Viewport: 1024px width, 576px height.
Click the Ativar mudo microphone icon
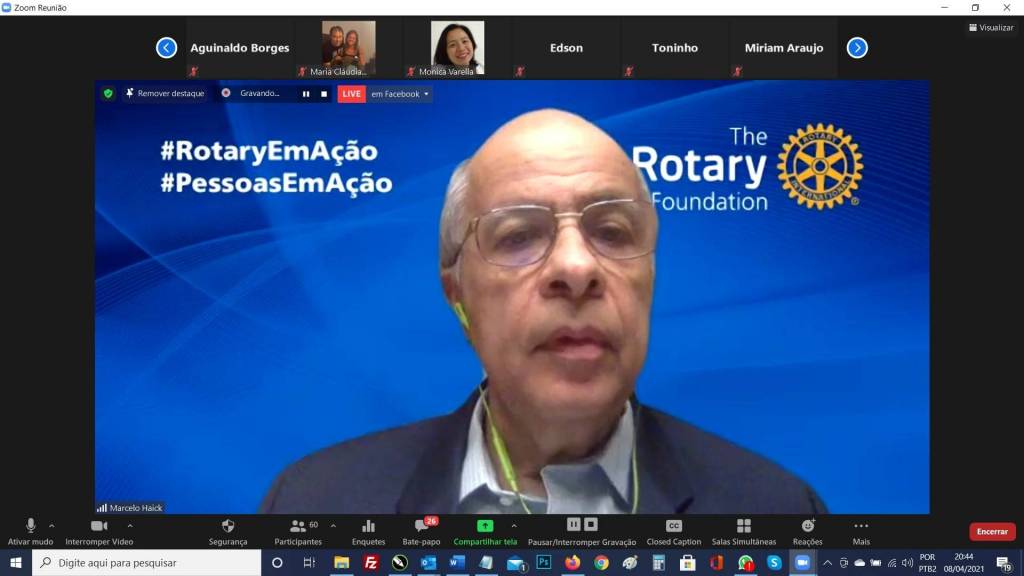[30, 526]
